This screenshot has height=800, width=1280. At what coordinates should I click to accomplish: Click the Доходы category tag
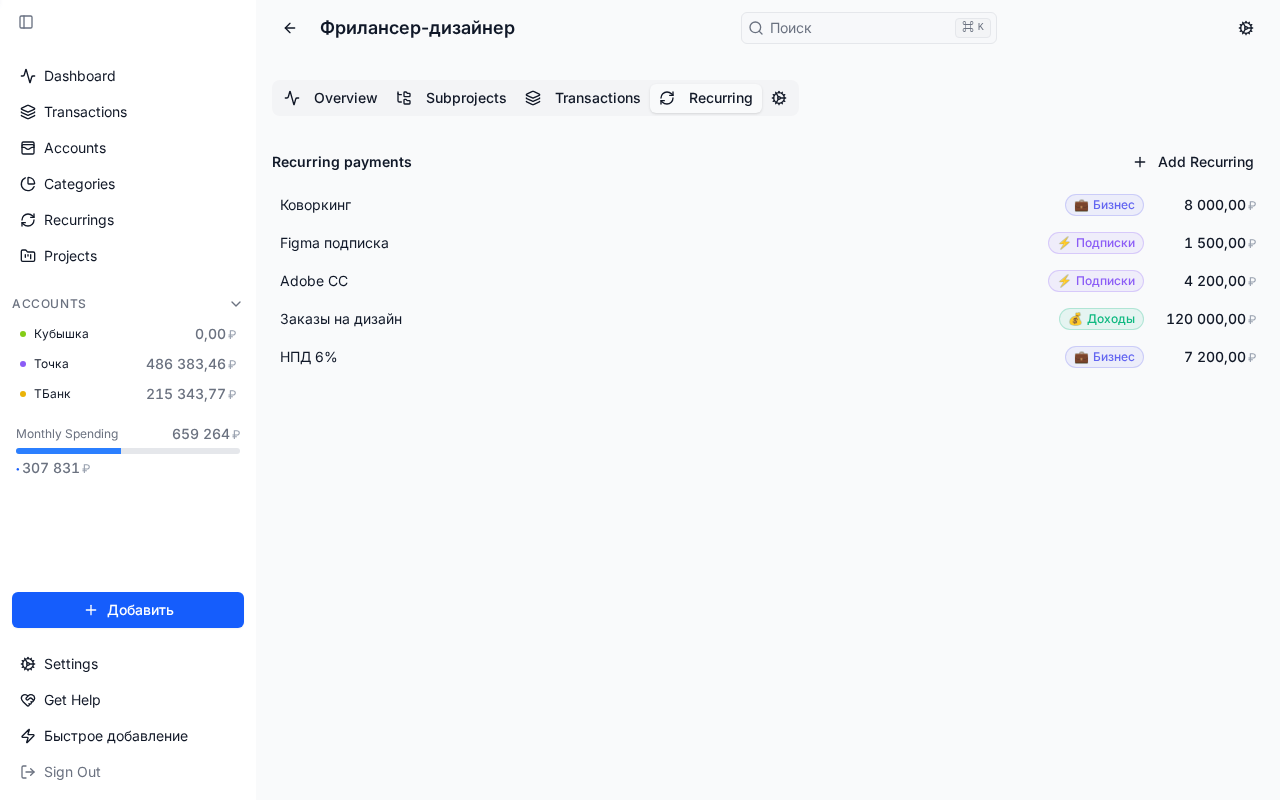point(1101,319)
